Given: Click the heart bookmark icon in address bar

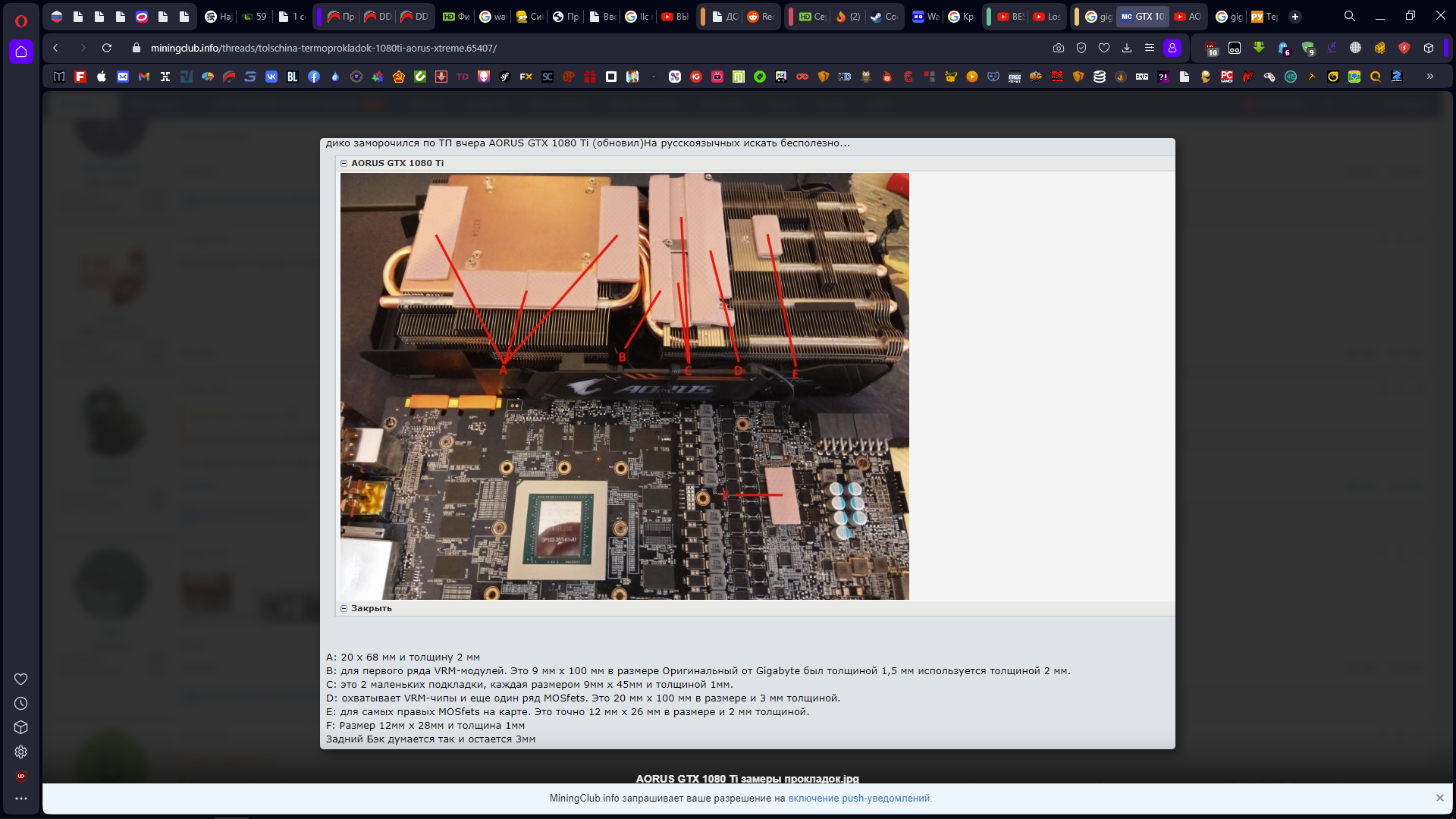Looking at the screenshot, I should [1104, 48].
